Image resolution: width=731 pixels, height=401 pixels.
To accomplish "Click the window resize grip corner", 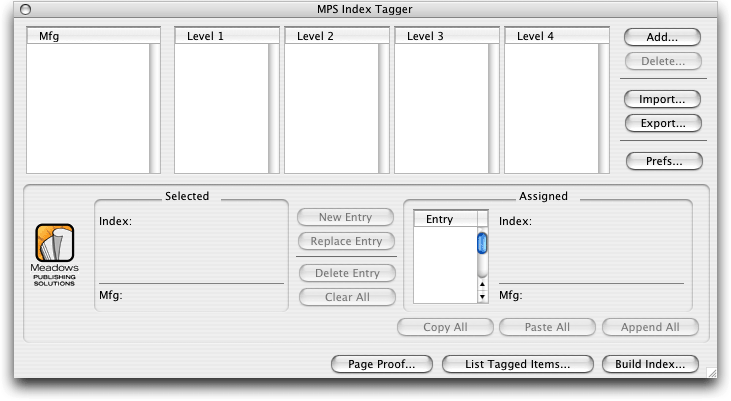I will pos(712,373).
